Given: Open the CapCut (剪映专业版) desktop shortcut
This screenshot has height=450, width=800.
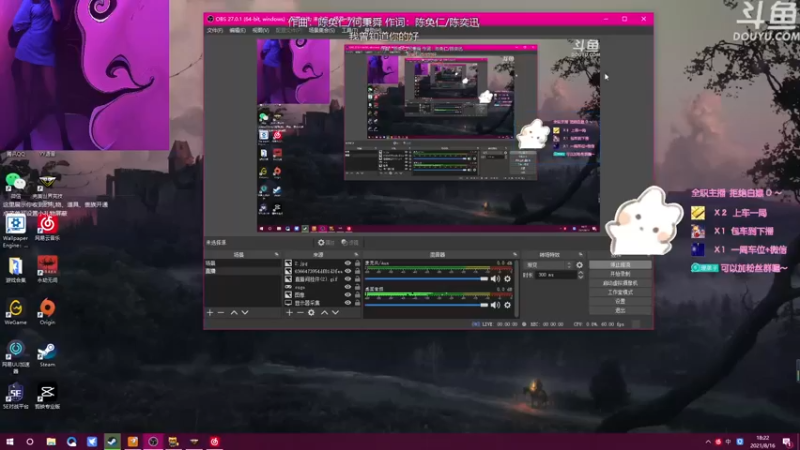Looking at the screenshot, I should click(47, 396).
